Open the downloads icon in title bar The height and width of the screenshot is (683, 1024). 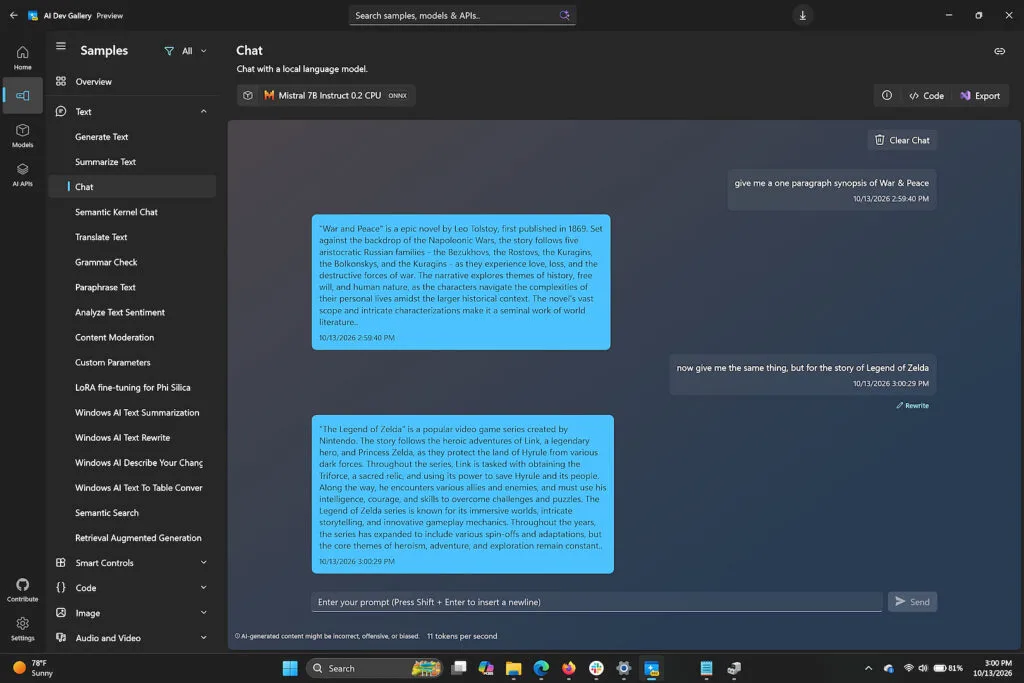coord(803,15)
